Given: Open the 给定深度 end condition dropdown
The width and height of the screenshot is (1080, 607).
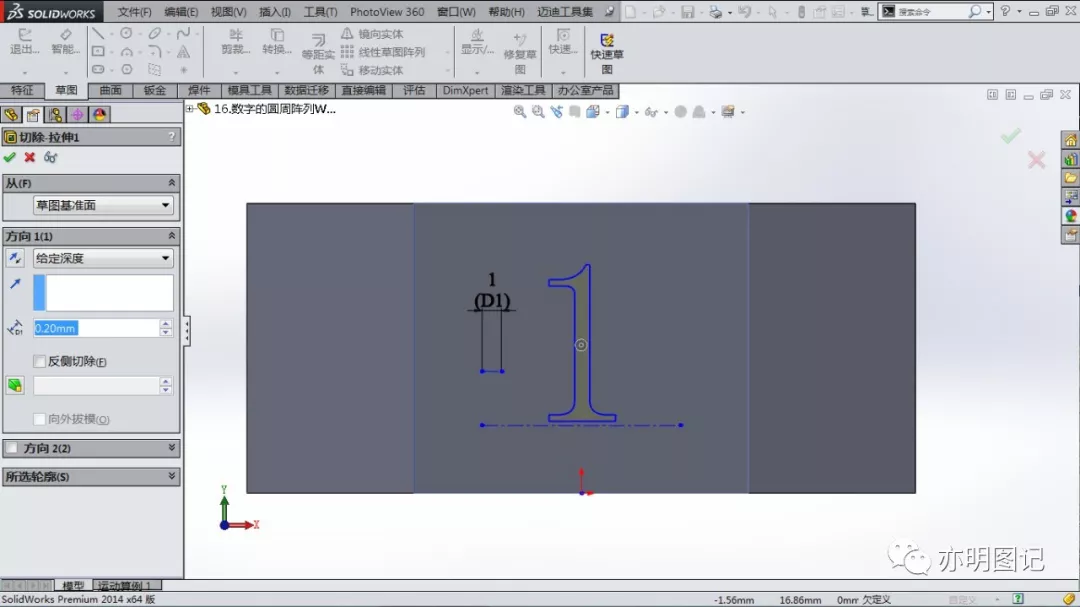Looking at the screenshot, I should (x=103, y=258).
